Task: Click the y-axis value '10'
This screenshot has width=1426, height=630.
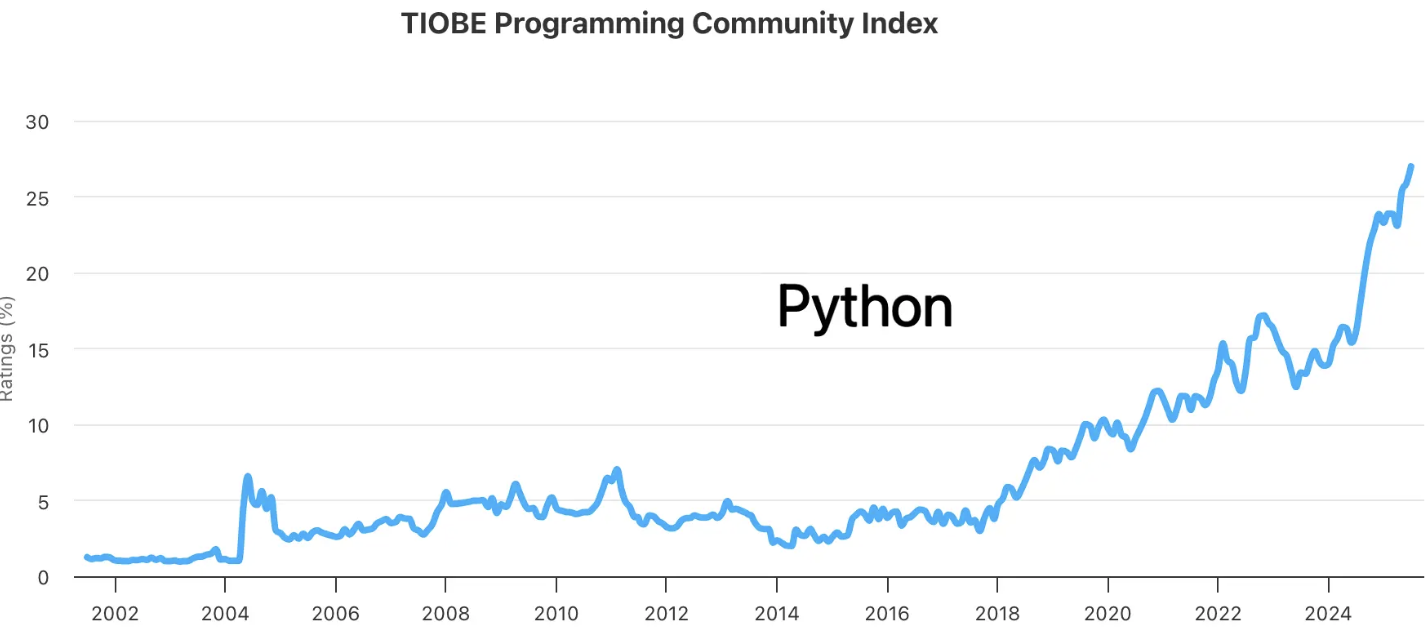Action: click(37, 425)
